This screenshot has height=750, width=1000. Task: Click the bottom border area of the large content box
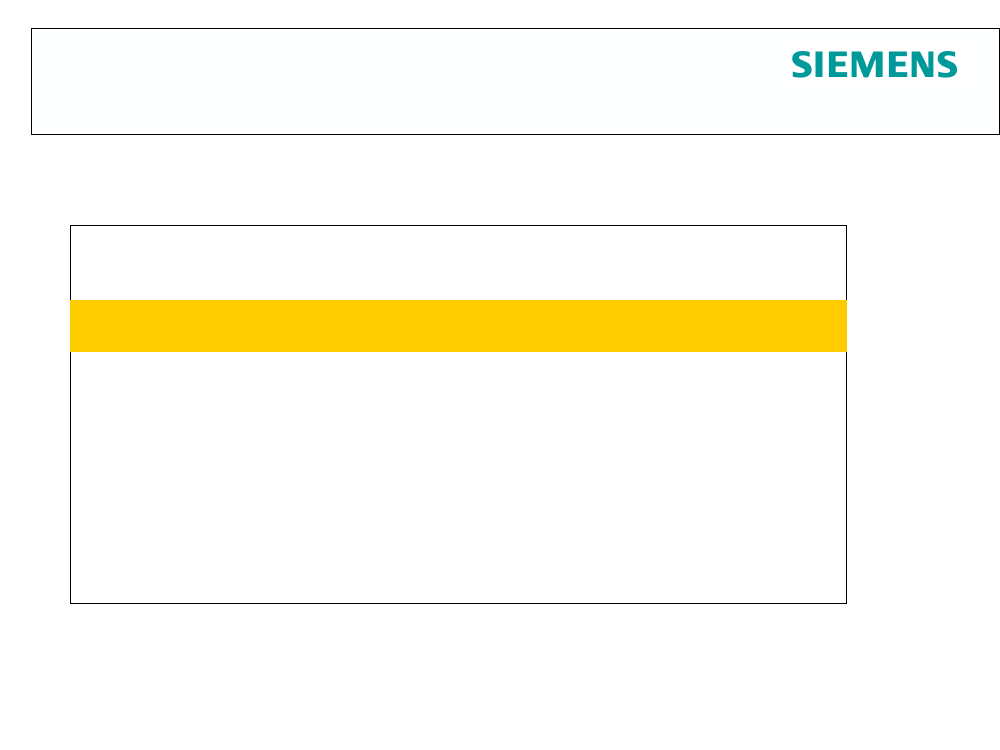coord(459,603)
